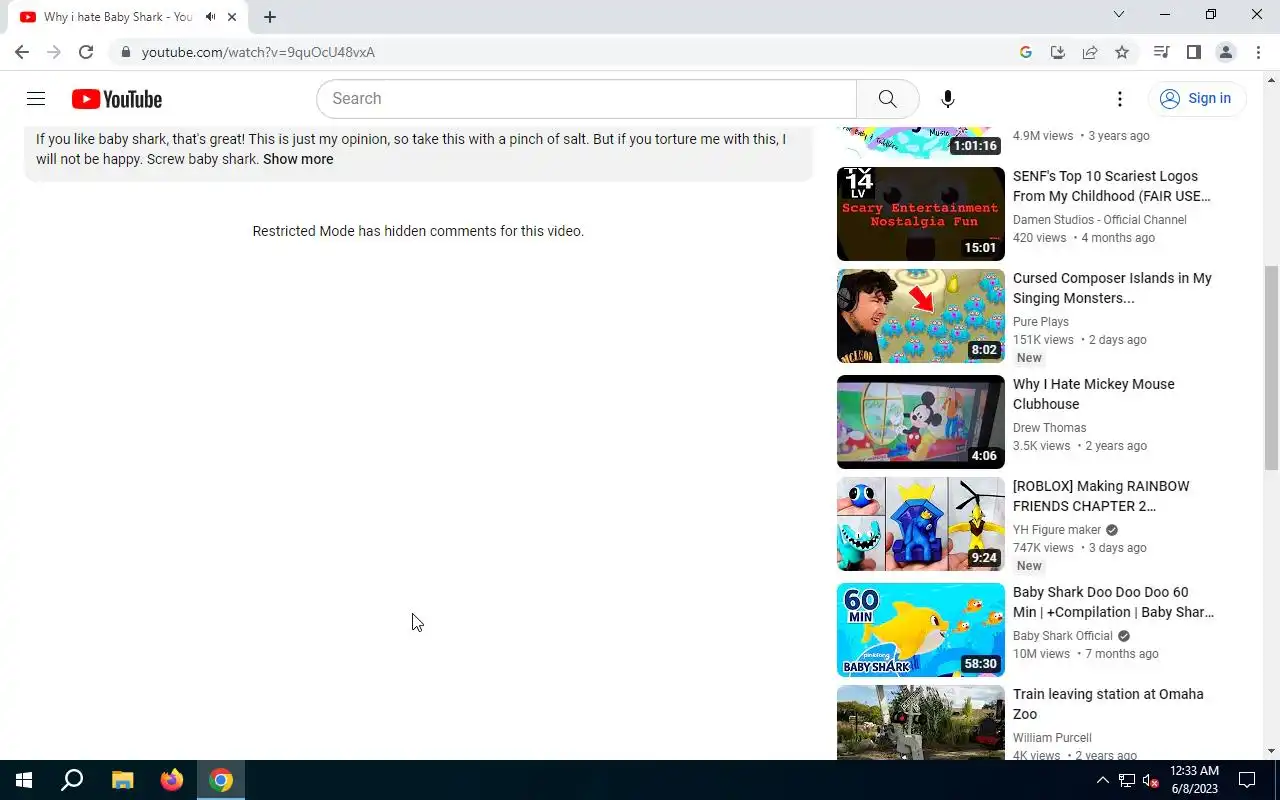Screen dimensions: 1280x800
Task: Go forward with the browser forward arrow
Action: click(x=54, y=52)
